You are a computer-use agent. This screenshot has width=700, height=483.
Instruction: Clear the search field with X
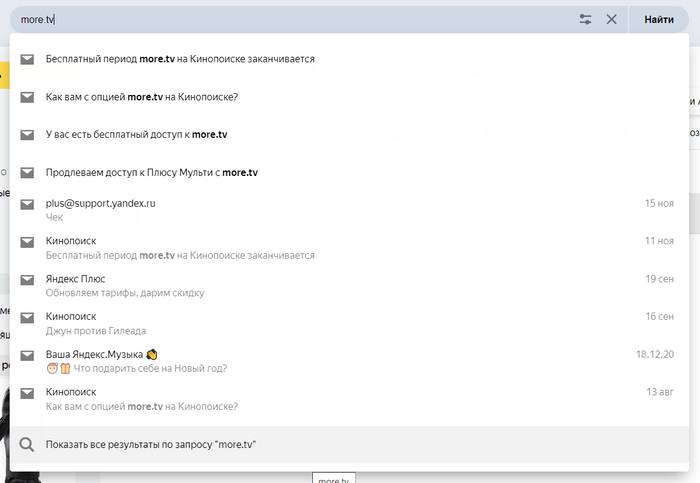(612, 19)
